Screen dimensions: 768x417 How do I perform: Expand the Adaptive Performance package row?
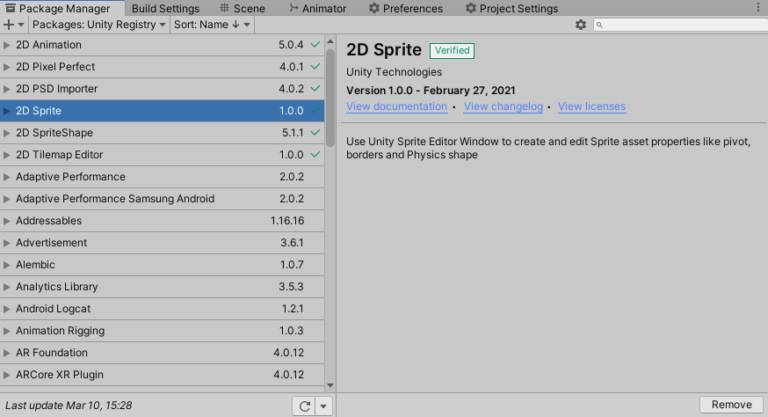6,177
